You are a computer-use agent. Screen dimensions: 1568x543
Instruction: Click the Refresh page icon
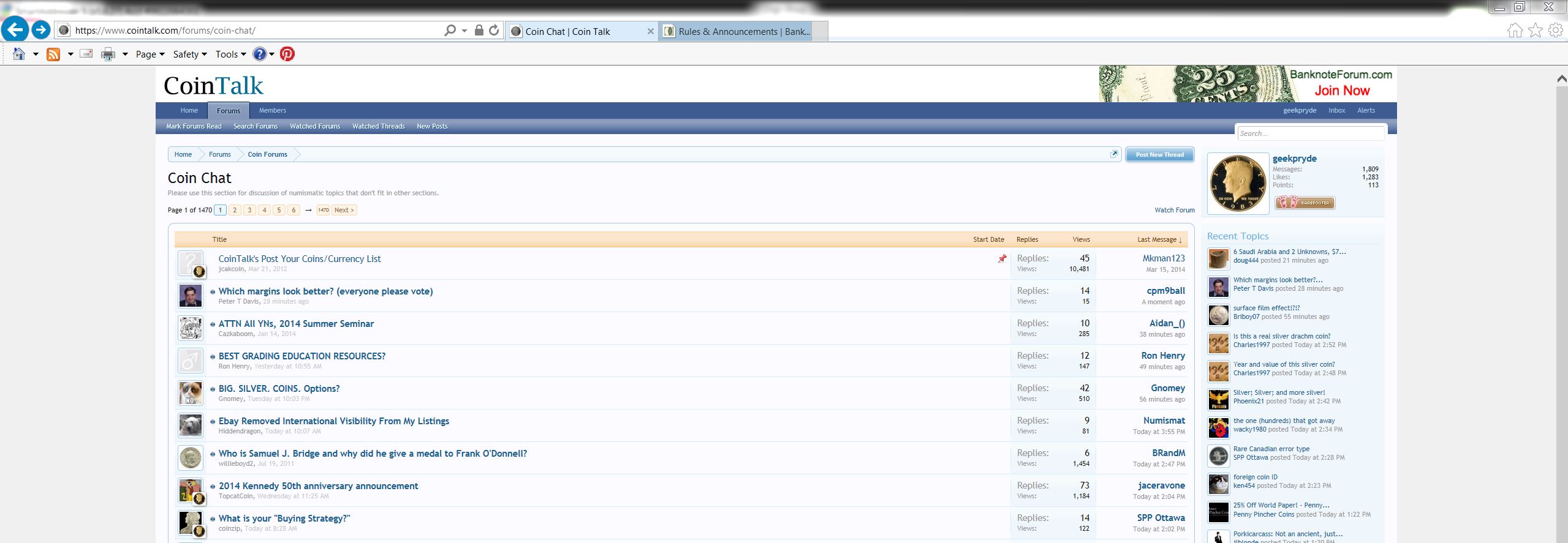pyautogui.click(x=494, y=30)
